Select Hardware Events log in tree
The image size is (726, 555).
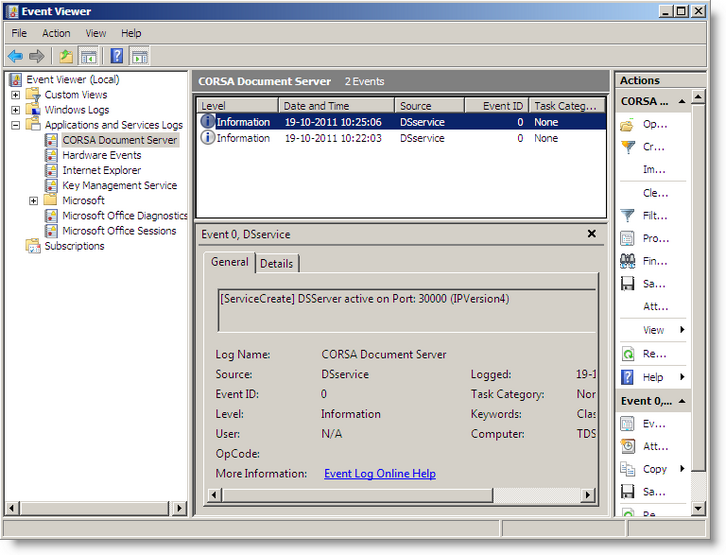tap(101, 155)
